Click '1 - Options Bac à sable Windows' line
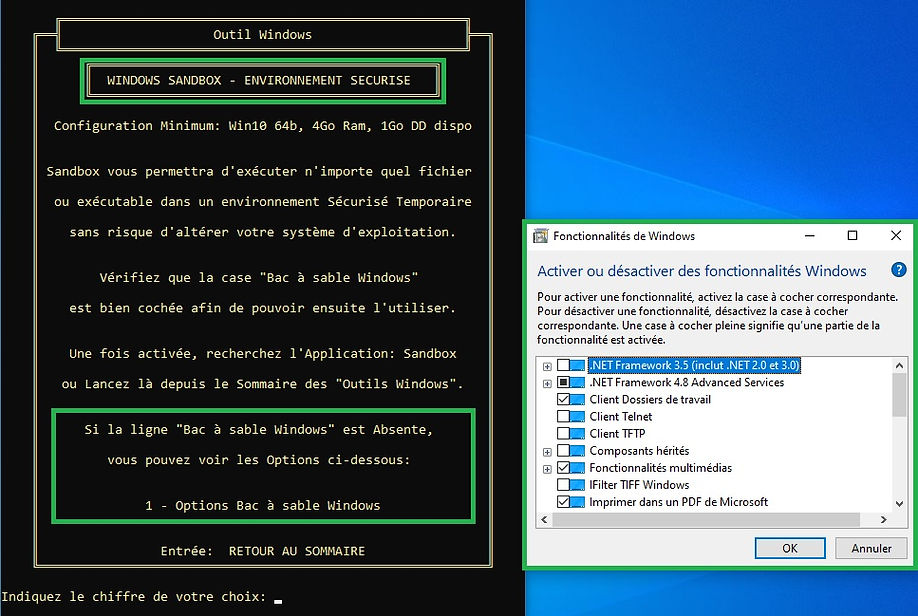 click(x=263, y=505)
